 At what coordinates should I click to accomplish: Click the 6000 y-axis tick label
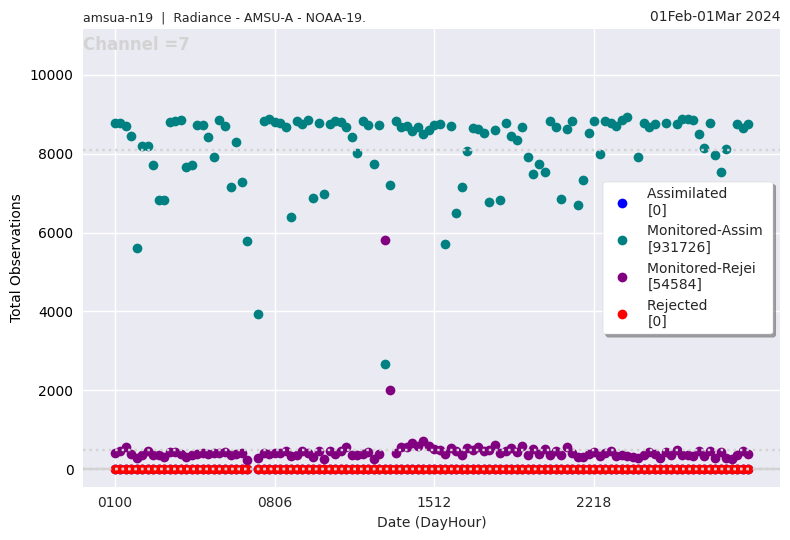coord(54,234)
